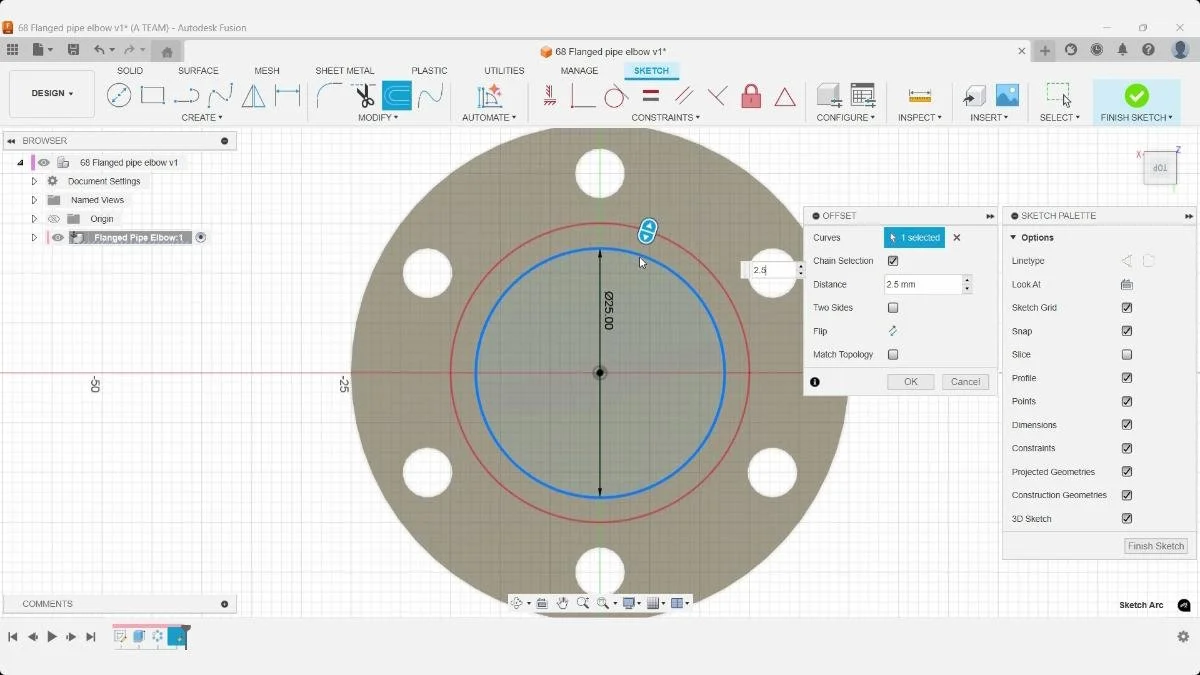Click the ViewCube TOP face

(1160, 168)
